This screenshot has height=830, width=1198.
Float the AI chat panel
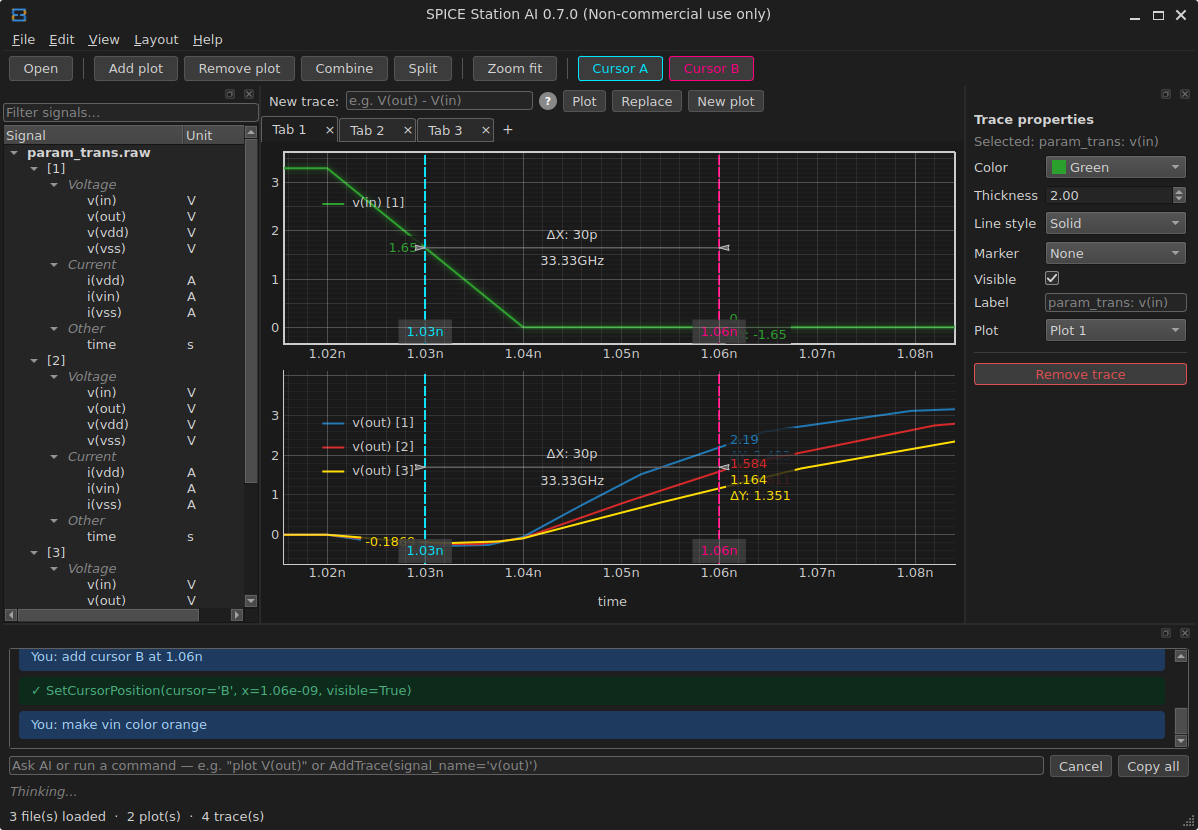(1166, 633)
